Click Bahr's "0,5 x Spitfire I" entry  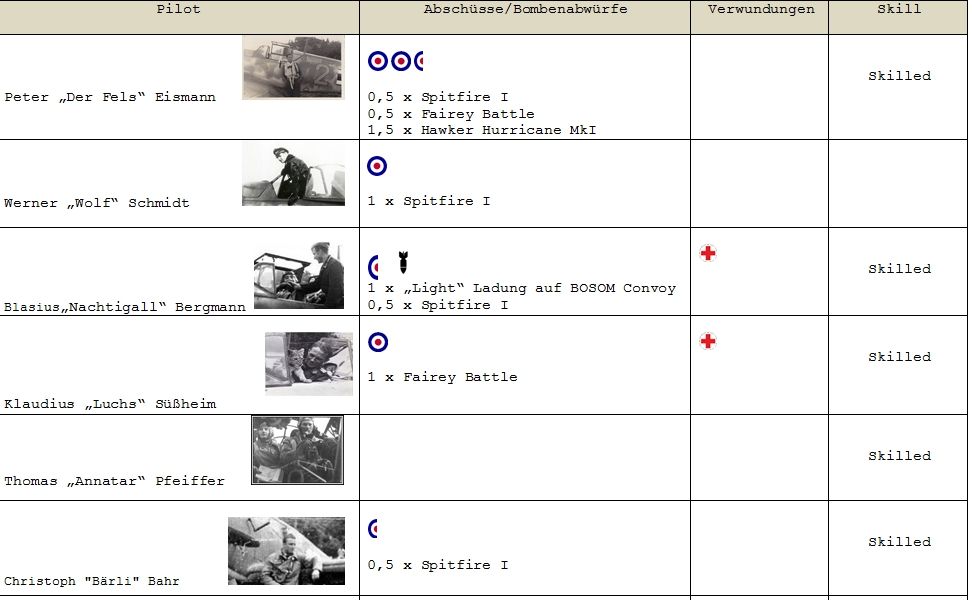(x=438, y=565)
